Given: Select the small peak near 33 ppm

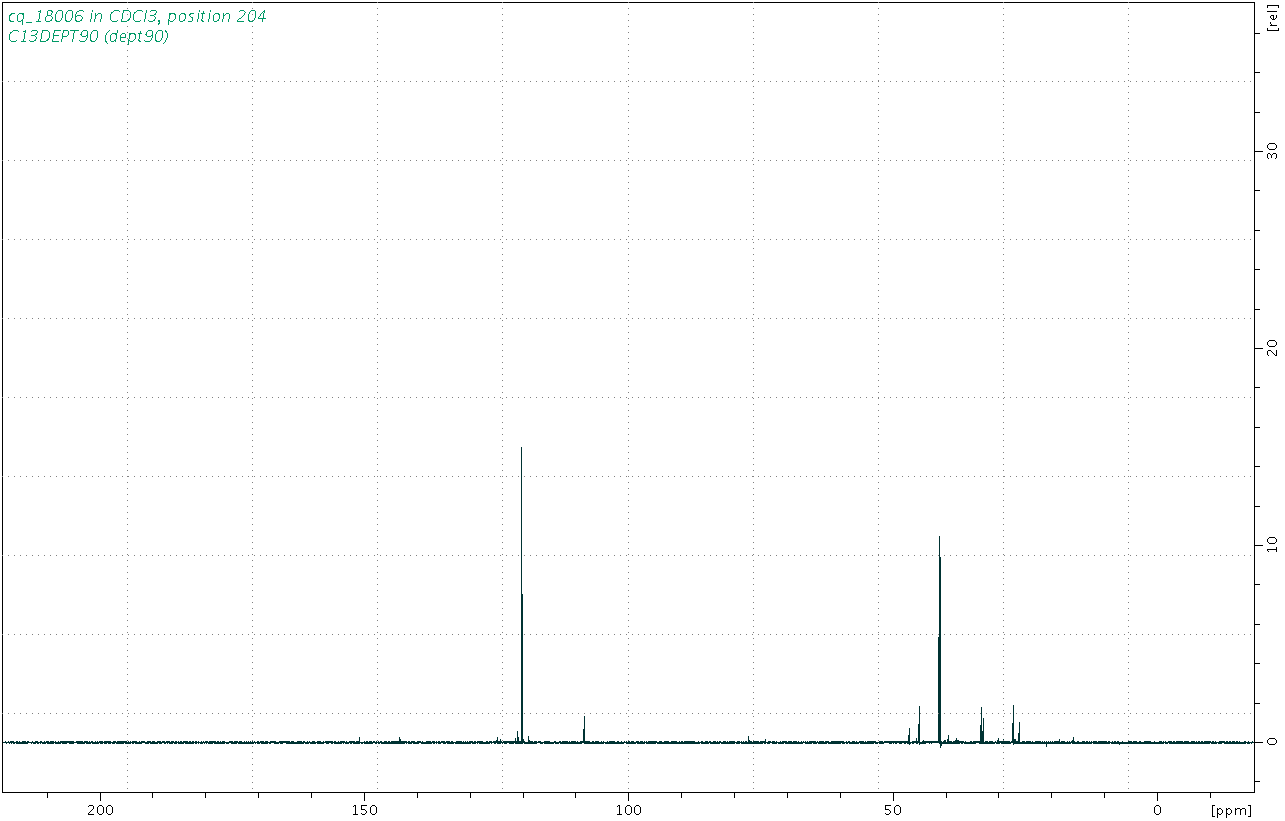Looking at the screenshot, I should click(x=982, y=725).
